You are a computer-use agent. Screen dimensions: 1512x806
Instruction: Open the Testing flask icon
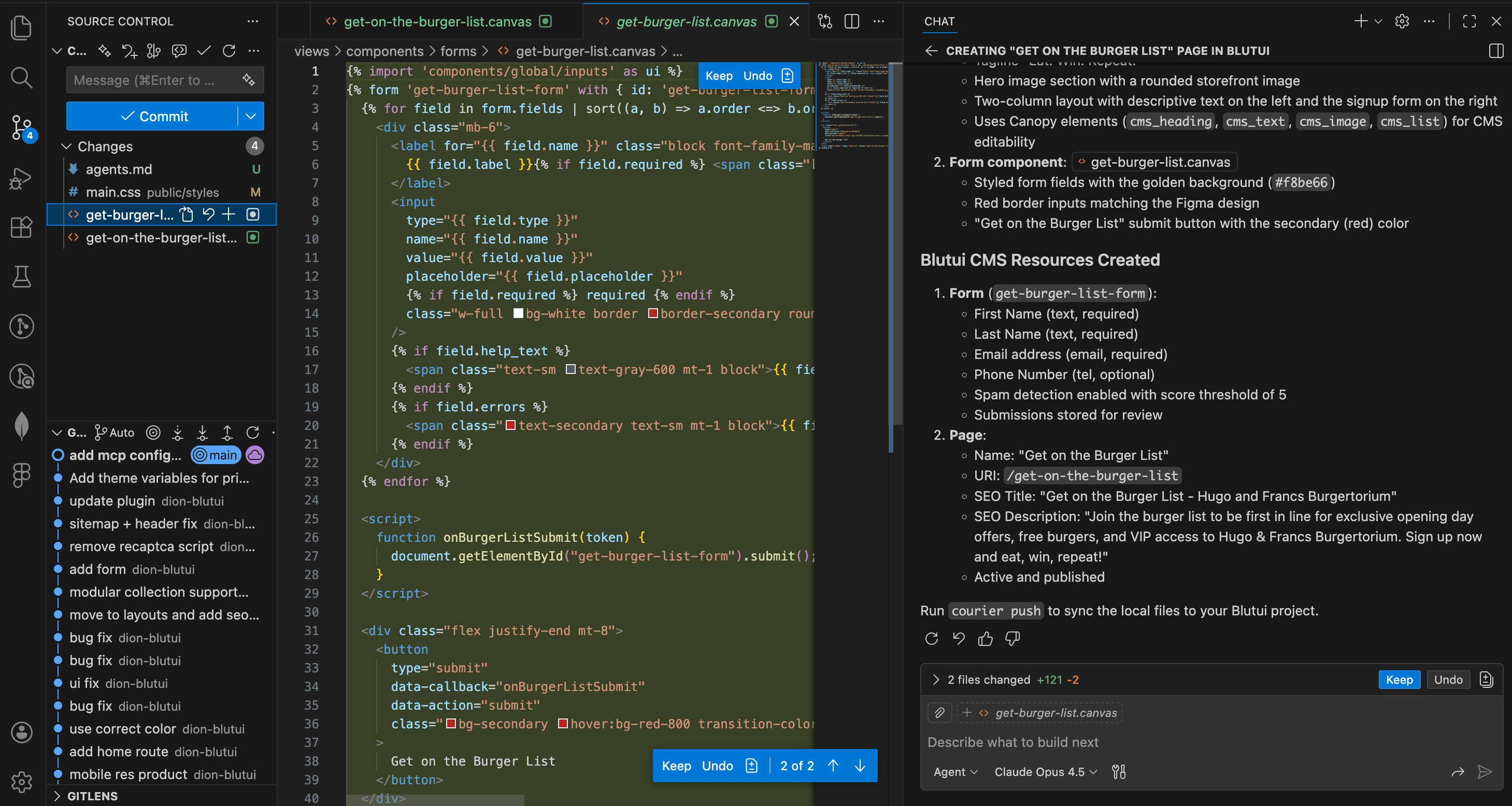[22, 276]
